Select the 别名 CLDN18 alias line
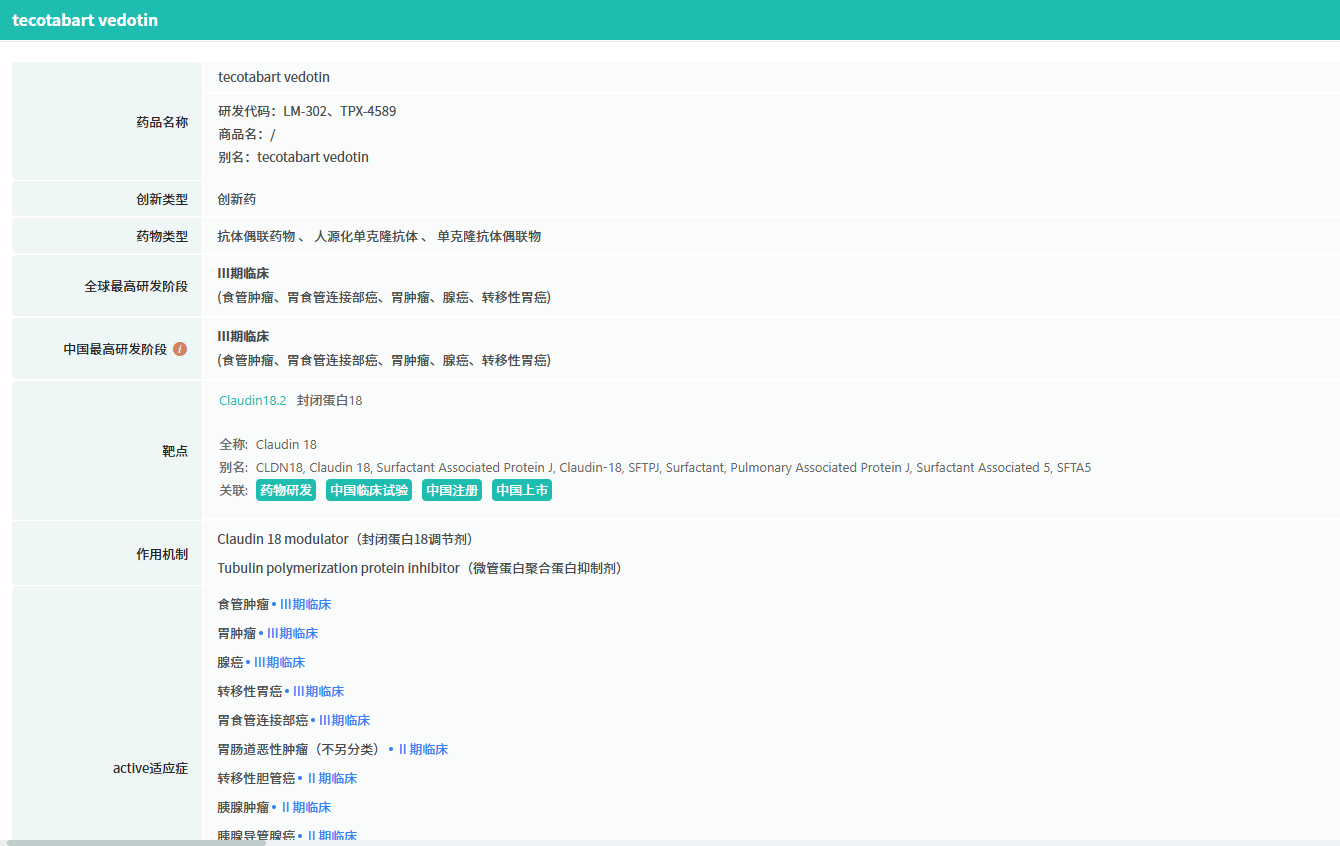Viewport: 1340px width, 846px height. (x=655, y=468)
